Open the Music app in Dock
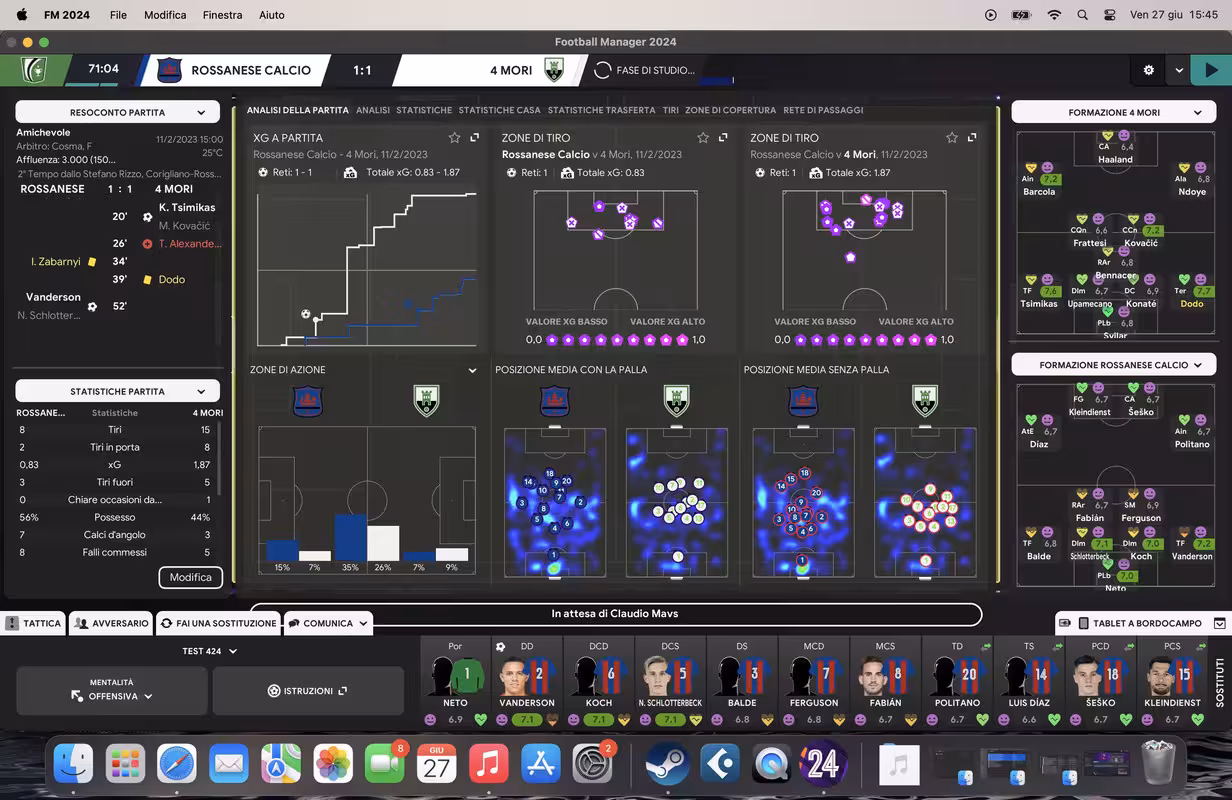The height and width of the screenshot is (800, 1232). [x=488, y=765]
